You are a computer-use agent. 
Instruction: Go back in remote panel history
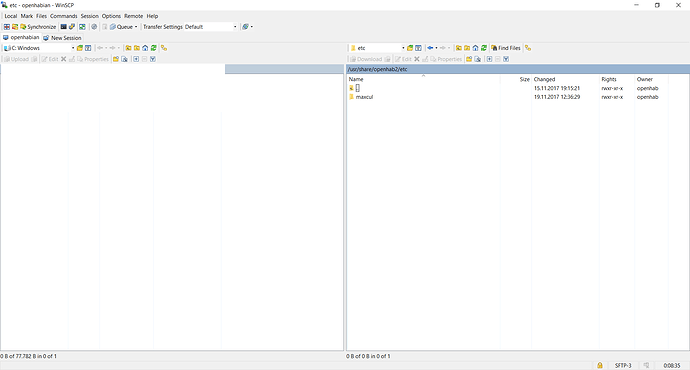430,48
